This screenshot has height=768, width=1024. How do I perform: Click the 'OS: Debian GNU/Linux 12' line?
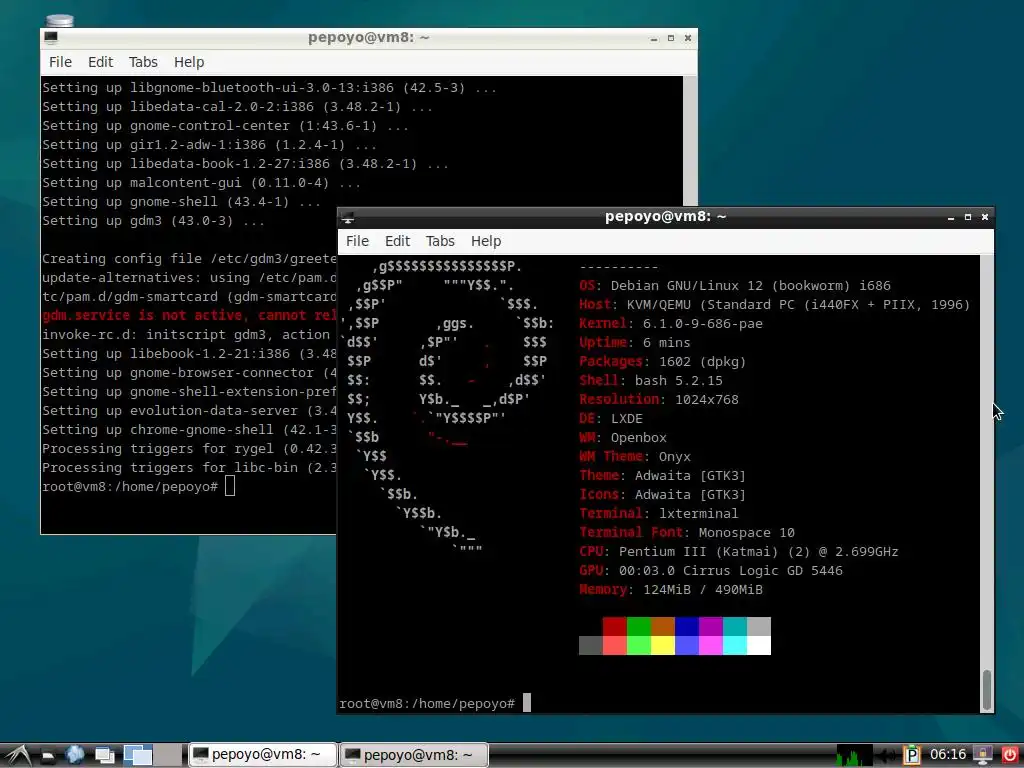coord(735,286)
